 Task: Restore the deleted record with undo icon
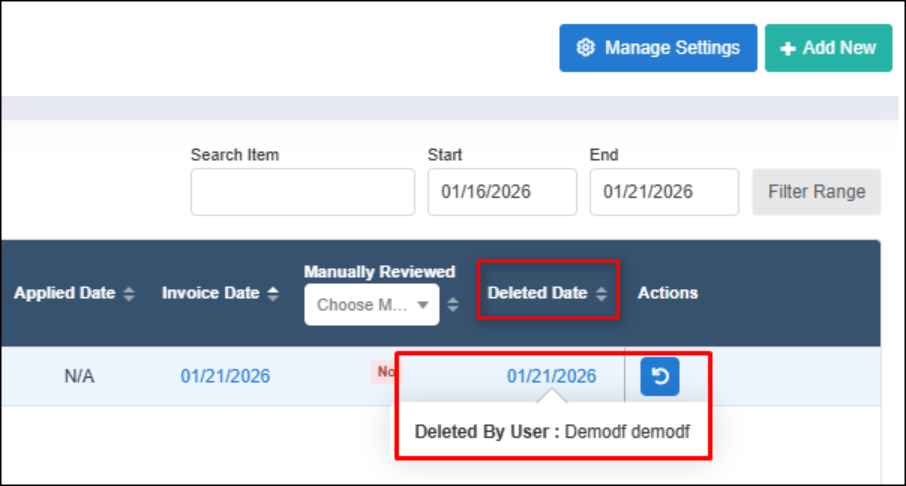pyautogui.click(x=660, y=376)
